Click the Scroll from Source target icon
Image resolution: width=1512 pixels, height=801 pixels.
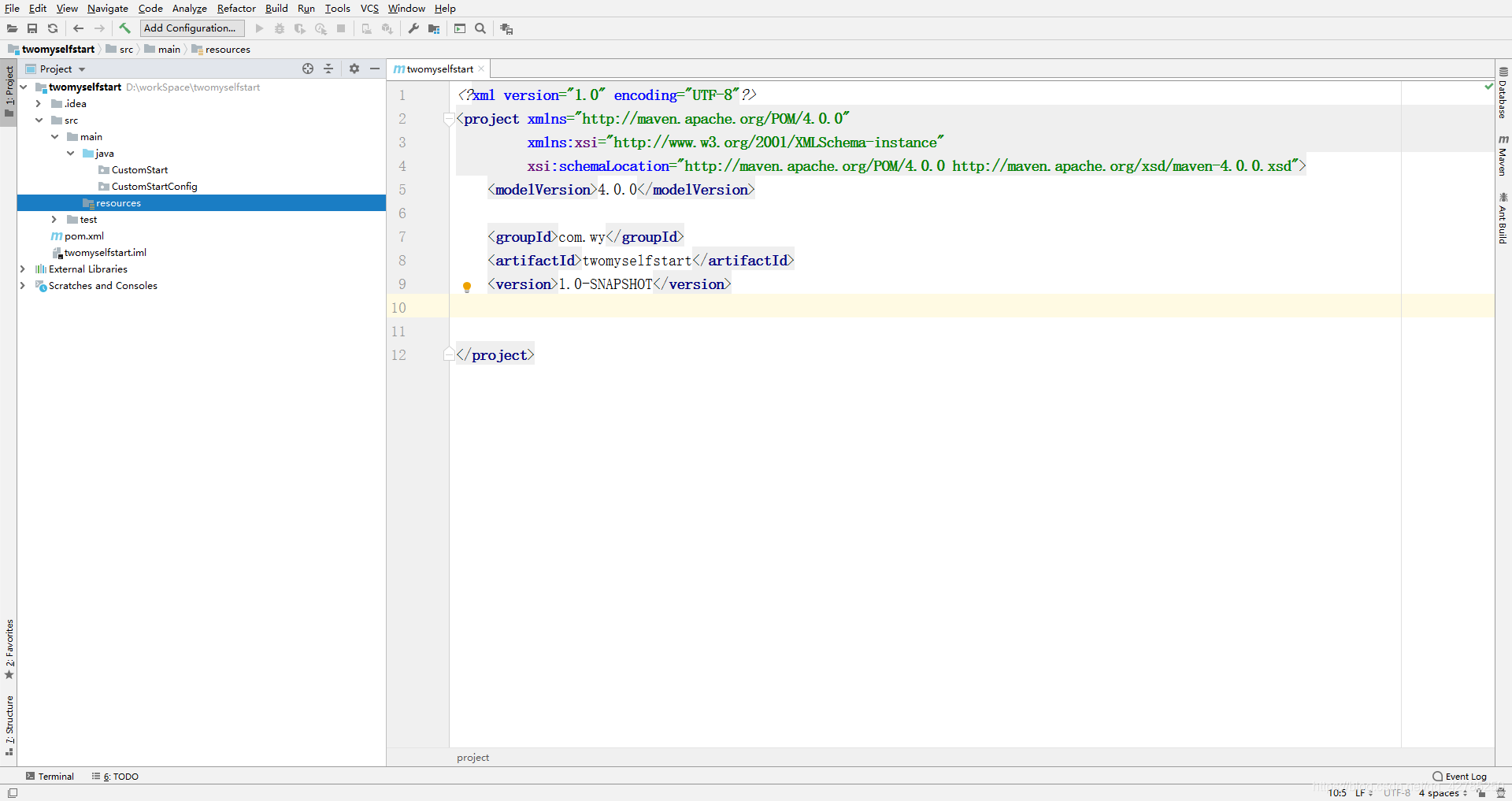point(308,69)
